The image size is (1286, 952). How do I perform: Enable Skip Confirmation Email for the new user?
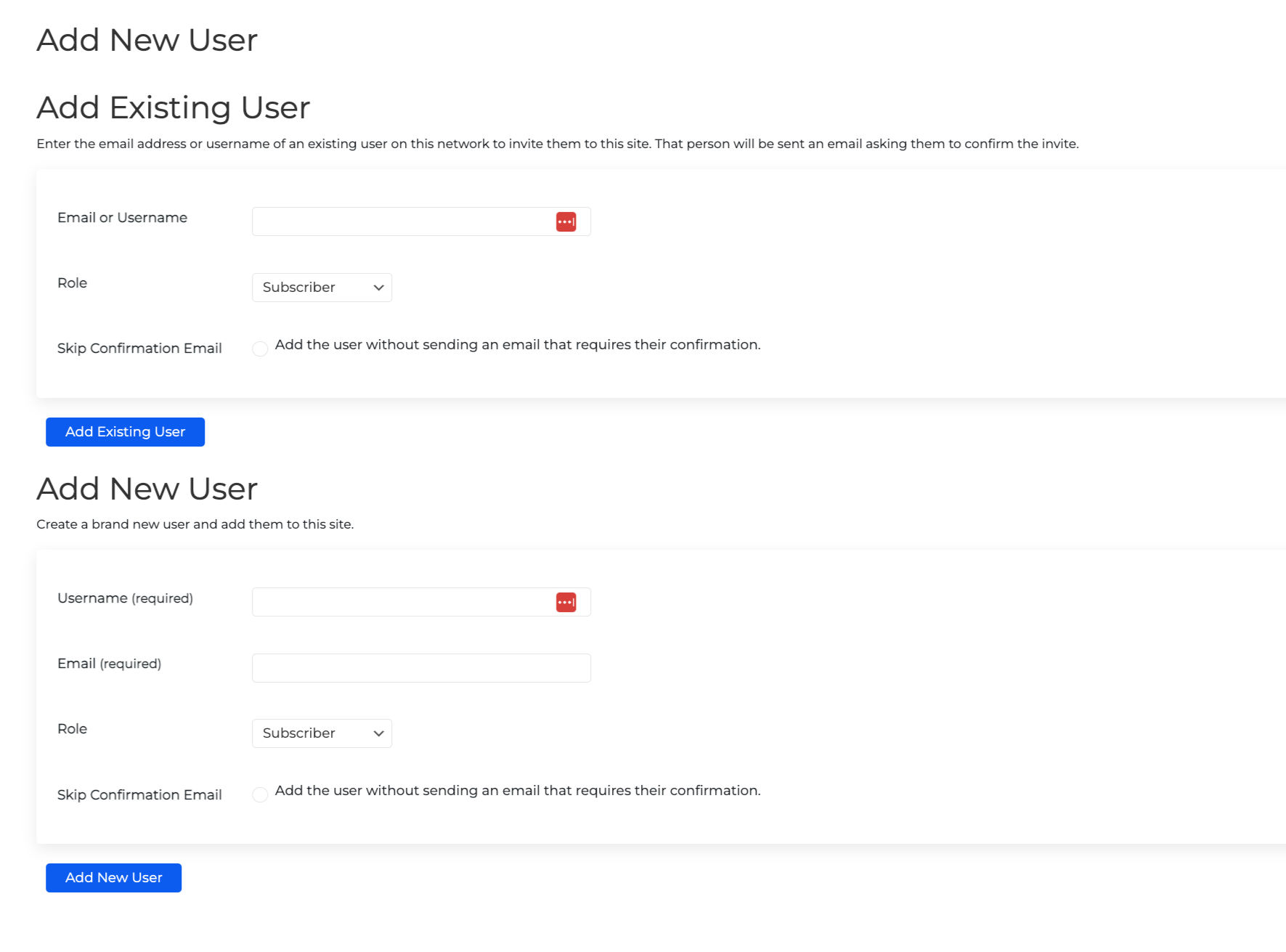(x=260, y=794)
